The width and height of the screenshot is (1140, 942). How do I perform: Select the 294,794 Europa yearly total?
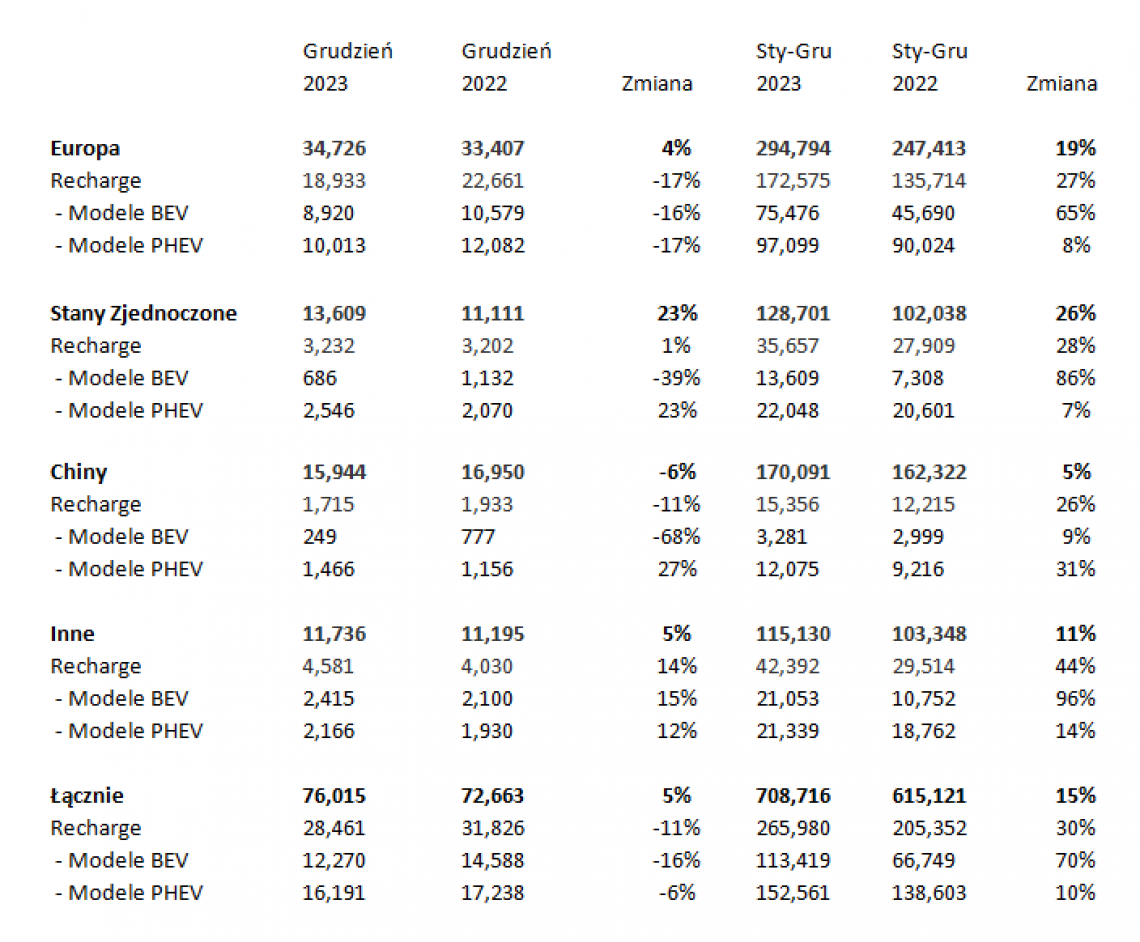tap(793, 148)
